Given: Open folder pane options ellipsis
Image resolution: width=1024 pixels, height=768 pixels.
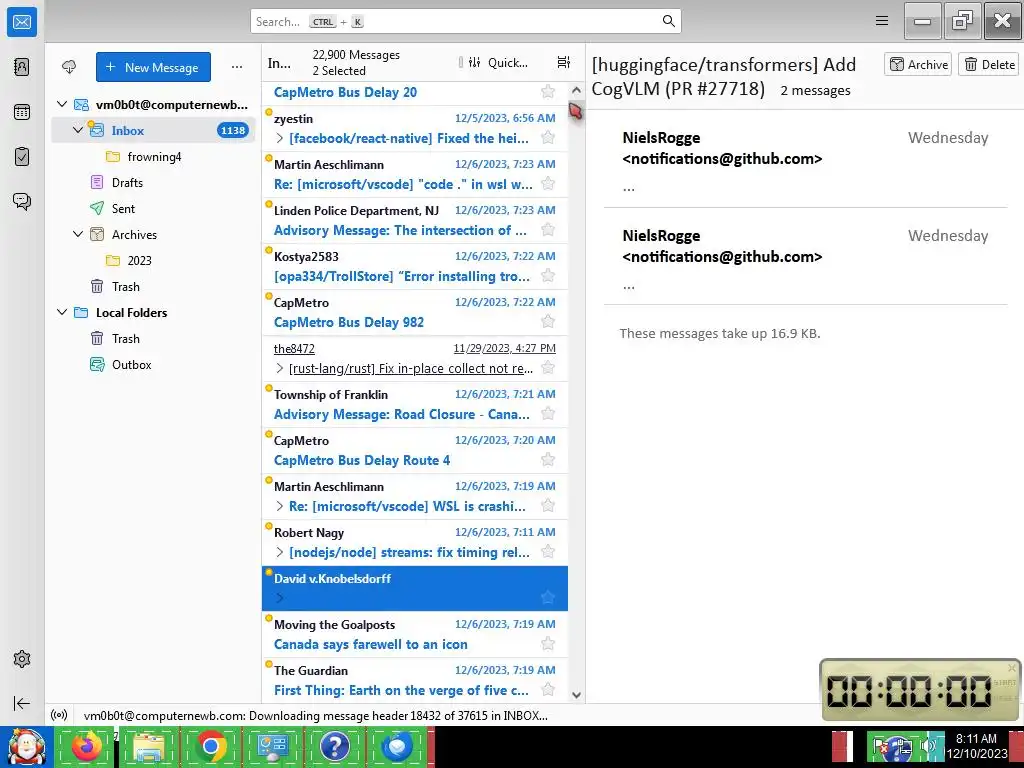Looking at the screenshot, I should pos(236,67).
